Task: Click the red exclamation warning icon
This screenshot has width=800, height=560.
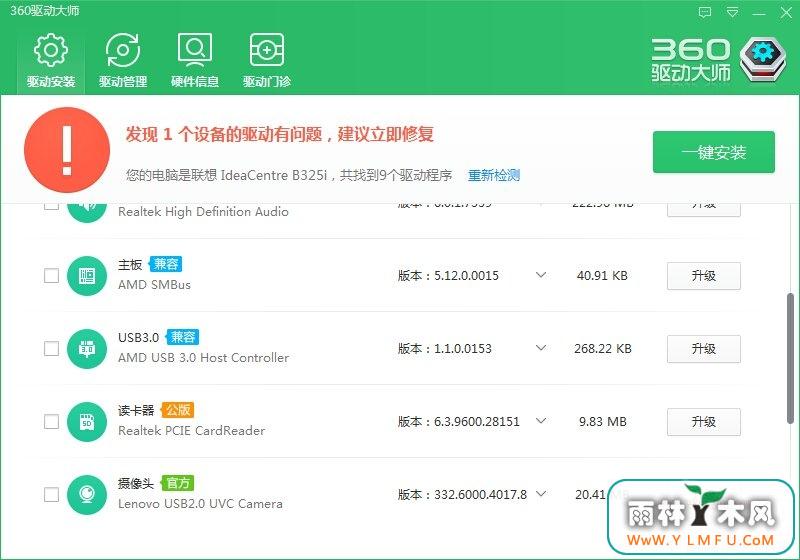Action: pyautogui.click(x=67, y=150)
